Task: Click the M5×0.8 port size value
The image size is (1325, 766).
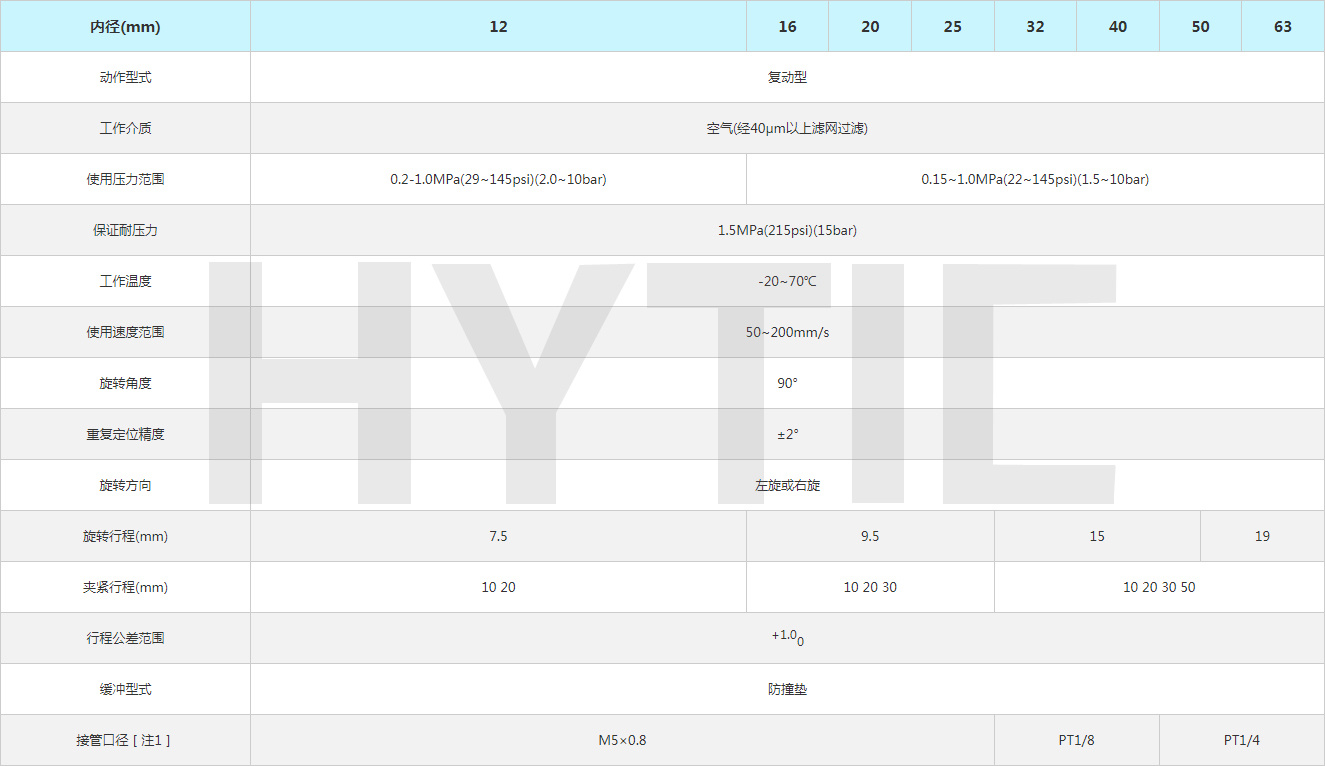Action: 622,740
